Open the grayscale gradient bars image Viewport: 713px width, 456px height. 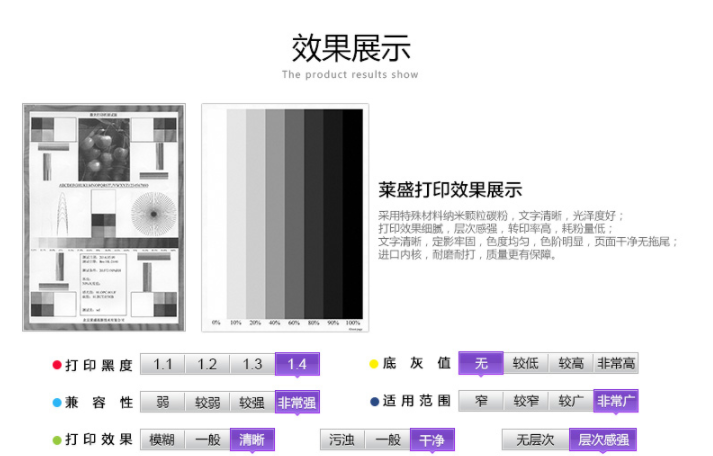285,217
